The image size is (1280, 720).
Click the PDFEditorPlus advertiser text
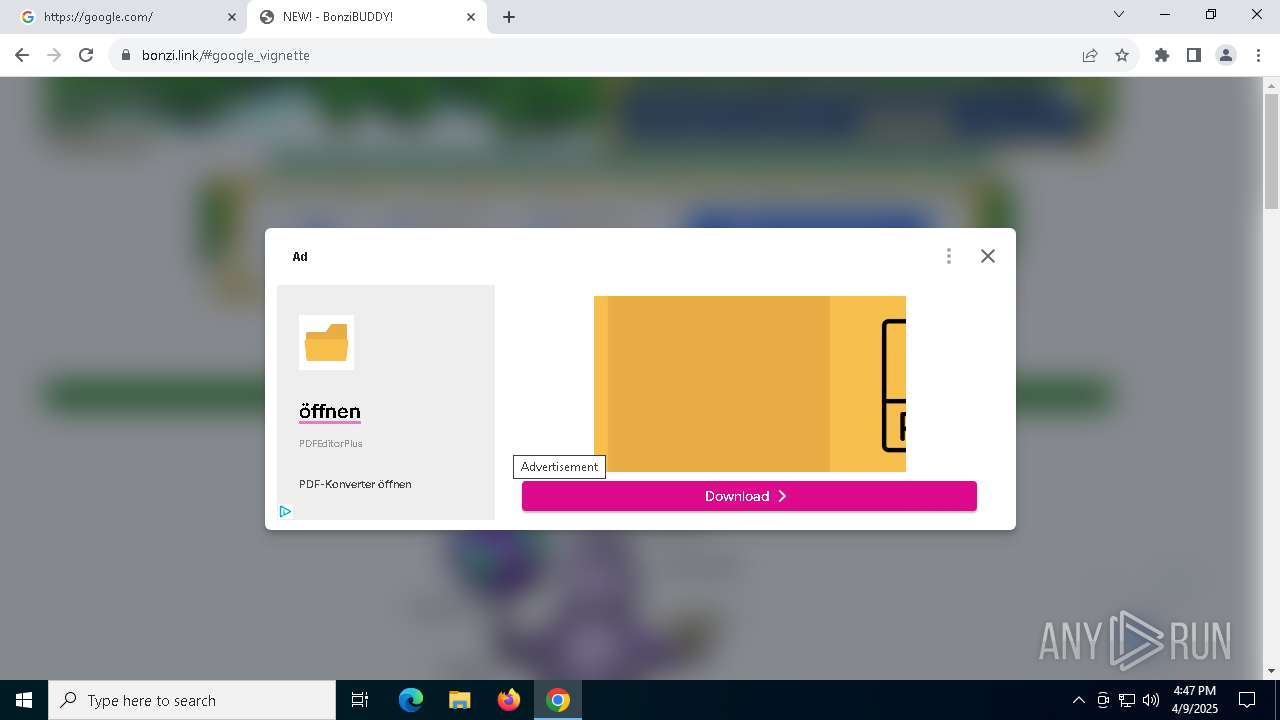point(331,443)
